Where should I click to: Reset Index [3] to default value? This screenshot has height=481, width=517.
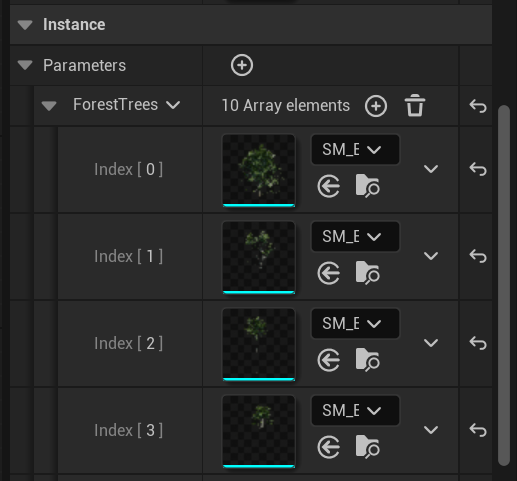(478, 430)
